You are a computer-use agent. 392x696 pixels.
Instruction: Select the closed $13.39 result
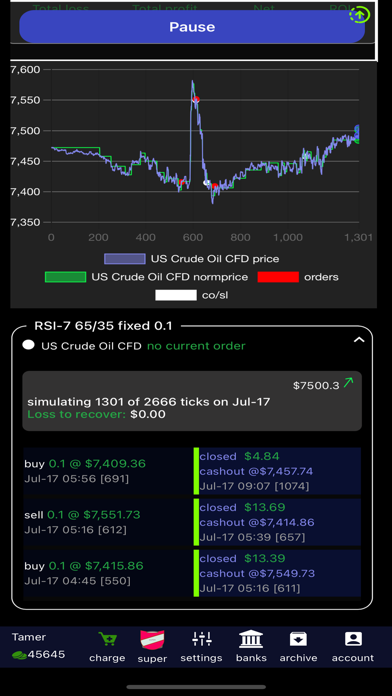(x=242, y=558)
